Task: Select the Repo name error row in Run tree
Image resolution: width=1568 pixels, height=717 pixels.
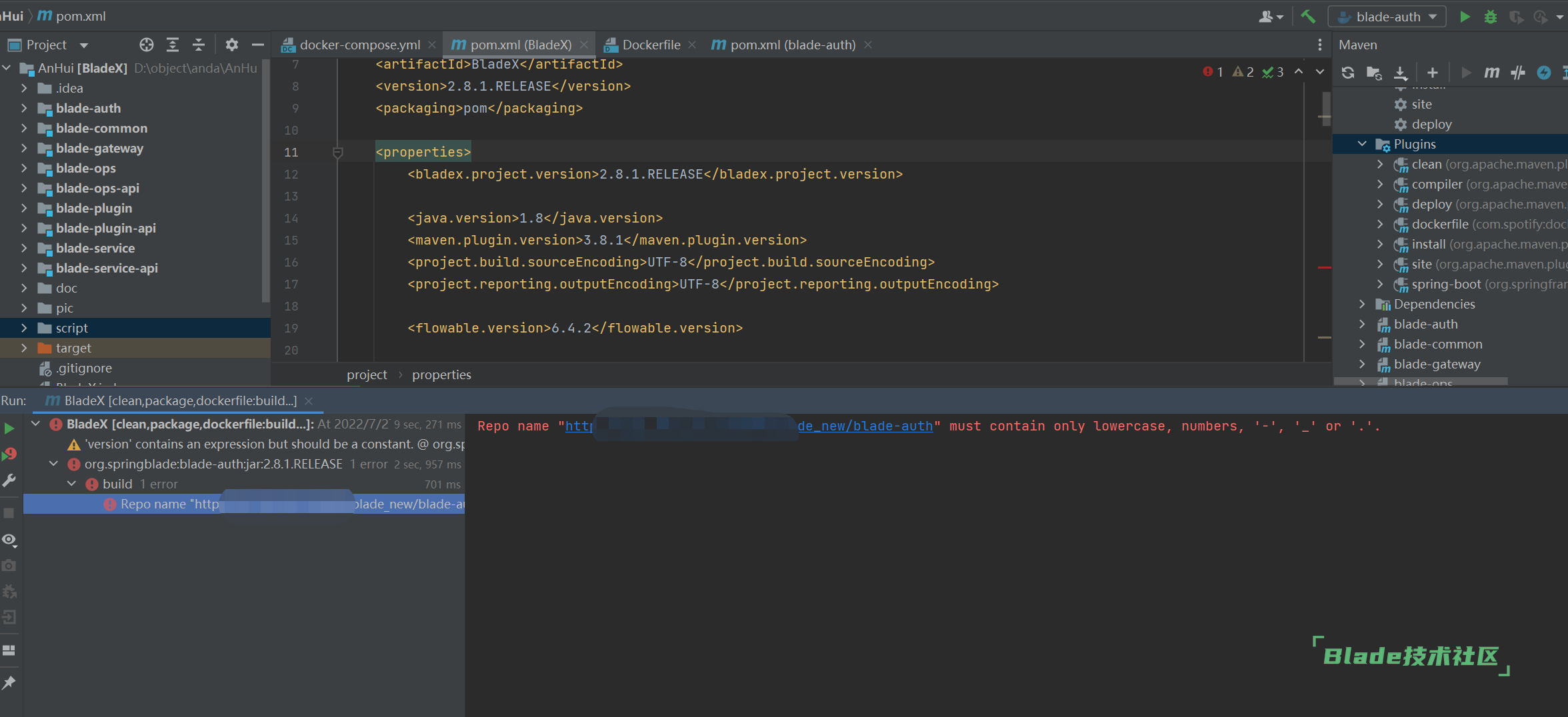Action: coord(244,504)
